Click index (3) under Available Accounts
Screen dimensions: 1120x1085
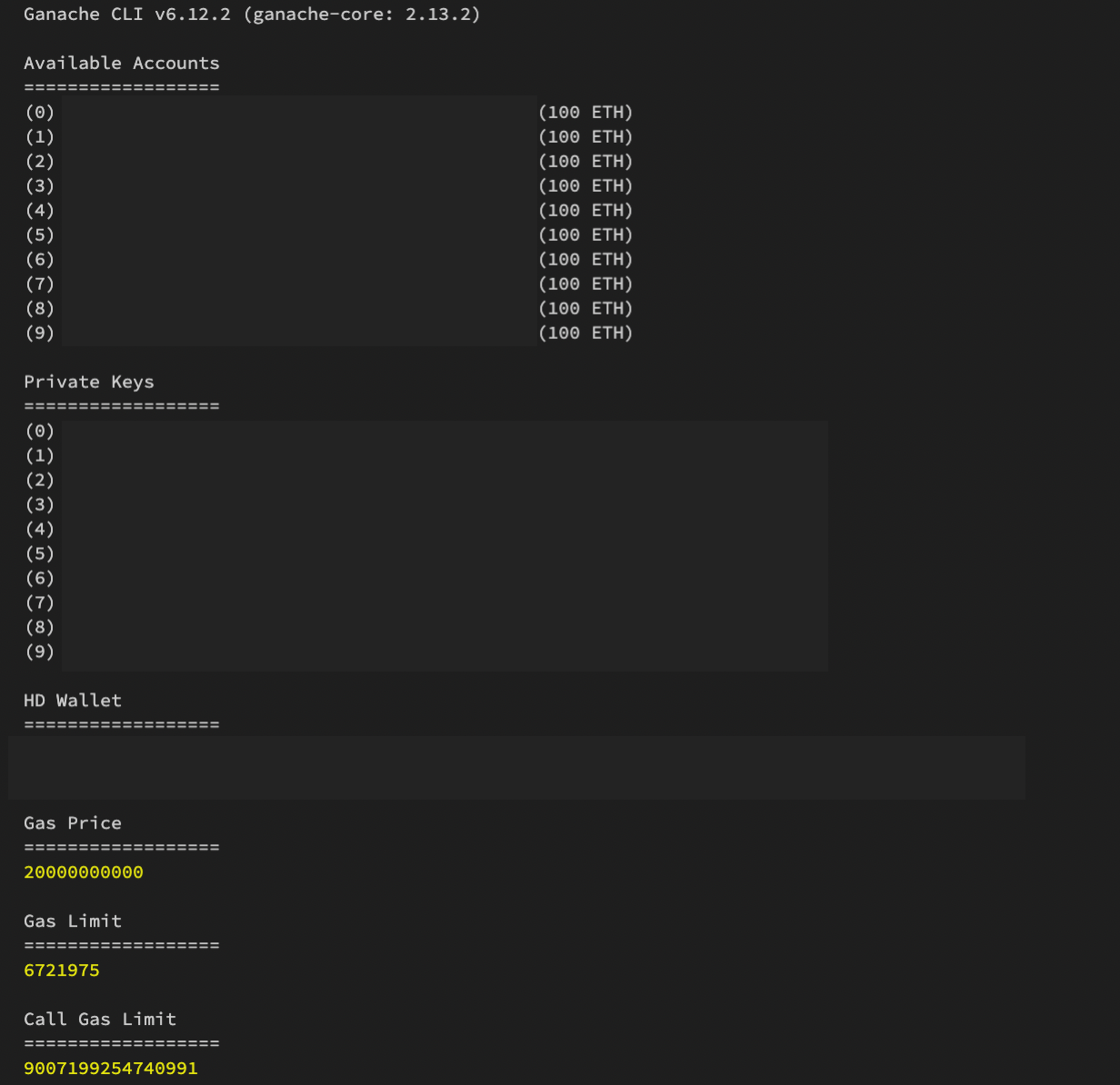pos(40,185)
